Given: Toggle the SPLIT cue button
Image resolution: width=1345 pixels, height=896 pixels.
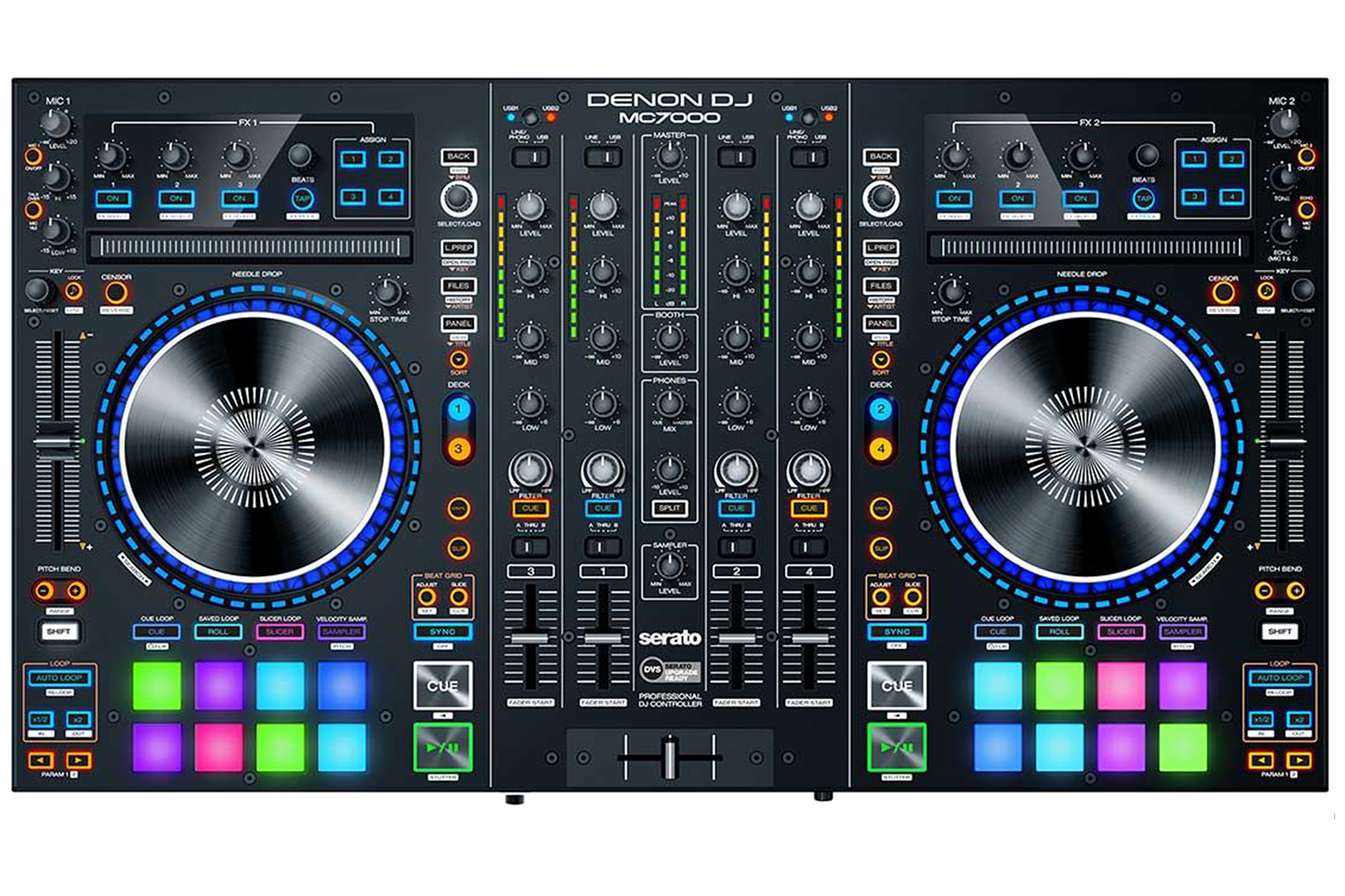Looking at the screenshot, I should click(x=669, y=508).
